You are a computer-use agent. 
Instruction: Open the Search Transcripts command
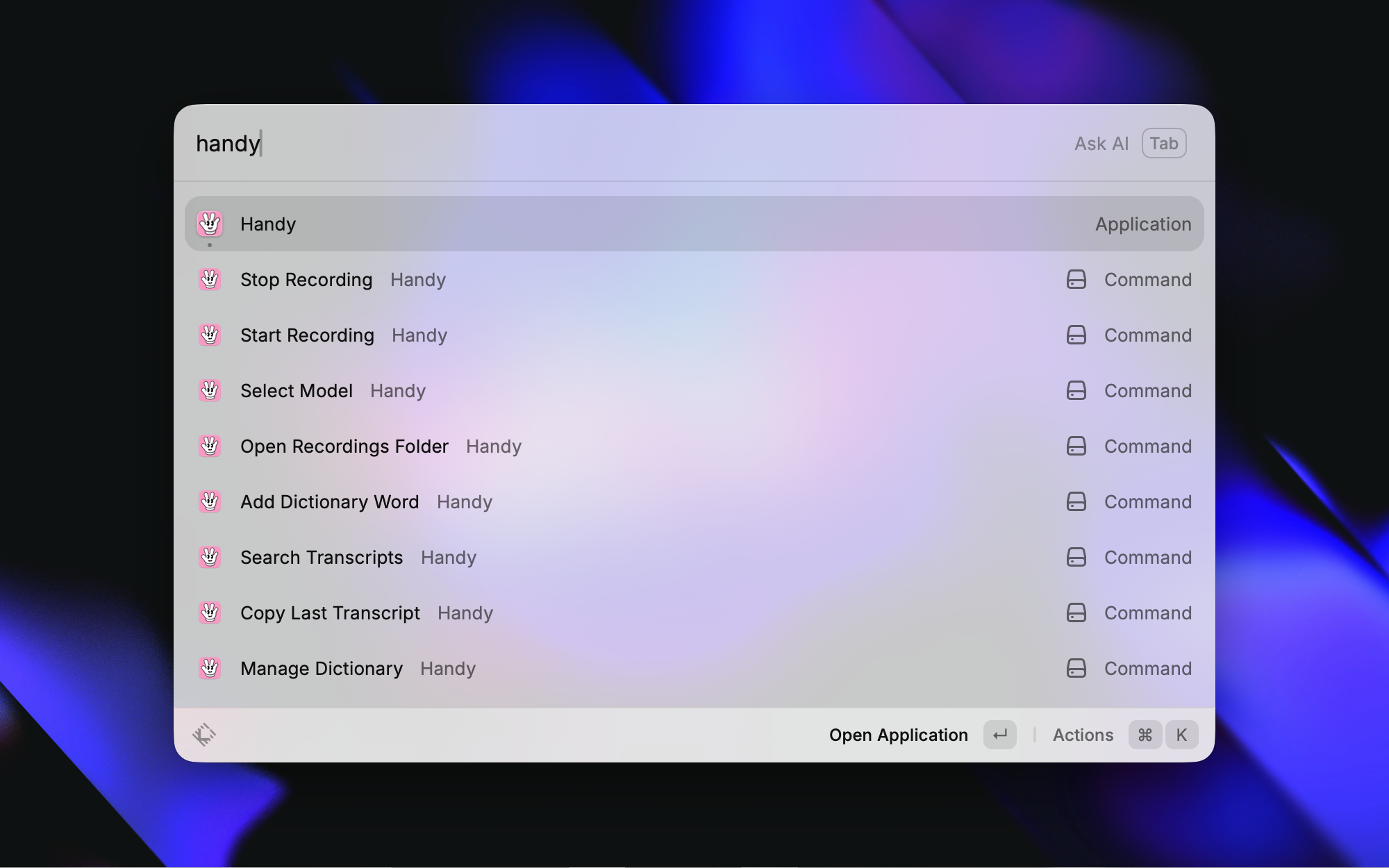point(322,558)
